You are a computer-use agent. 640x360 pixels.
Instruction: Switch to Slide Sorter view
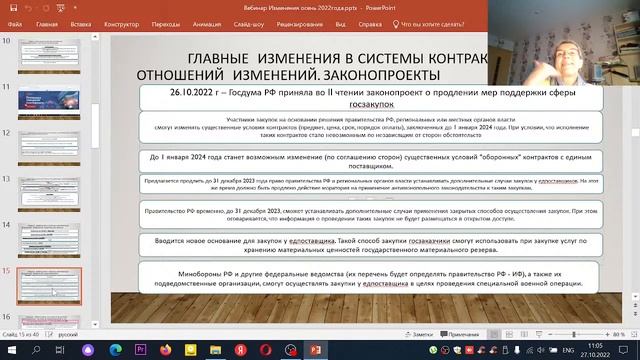tap(509, 334)
